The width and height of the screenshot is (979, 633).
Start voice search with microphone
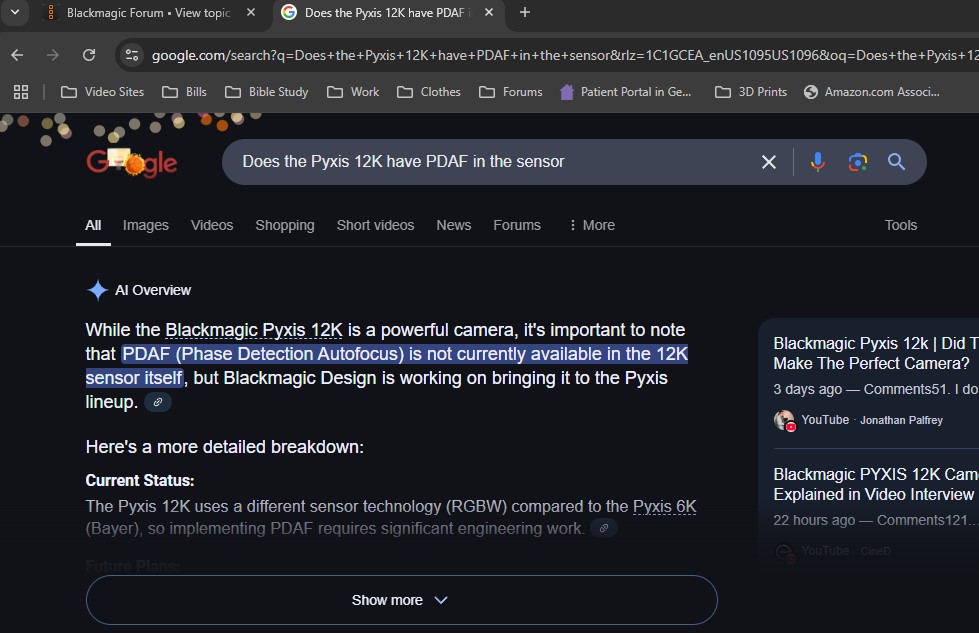pos(817,162)
